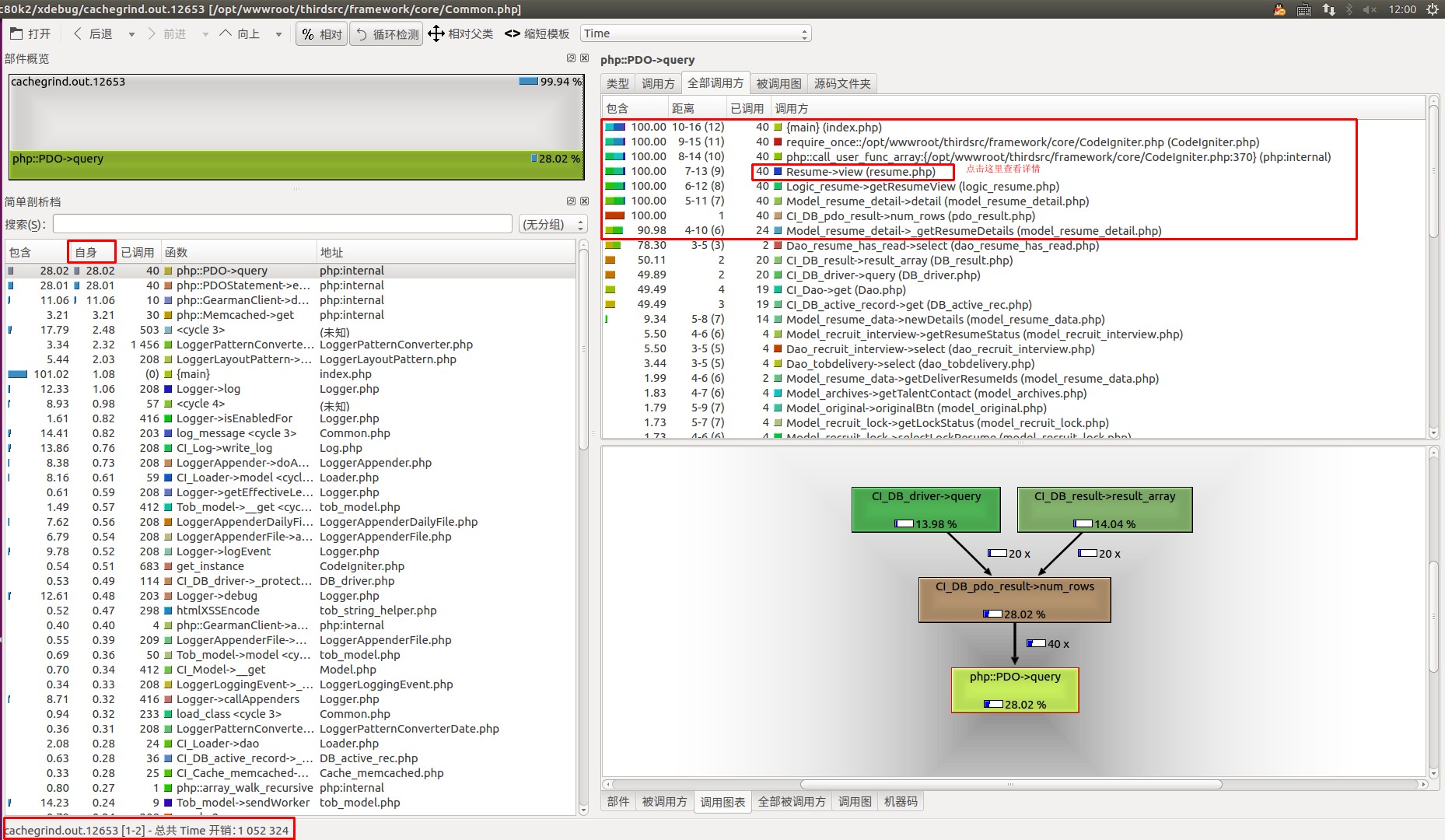Click the 前进 forward button
Viewport: 1445px width, 840px height.
[167, 33]
